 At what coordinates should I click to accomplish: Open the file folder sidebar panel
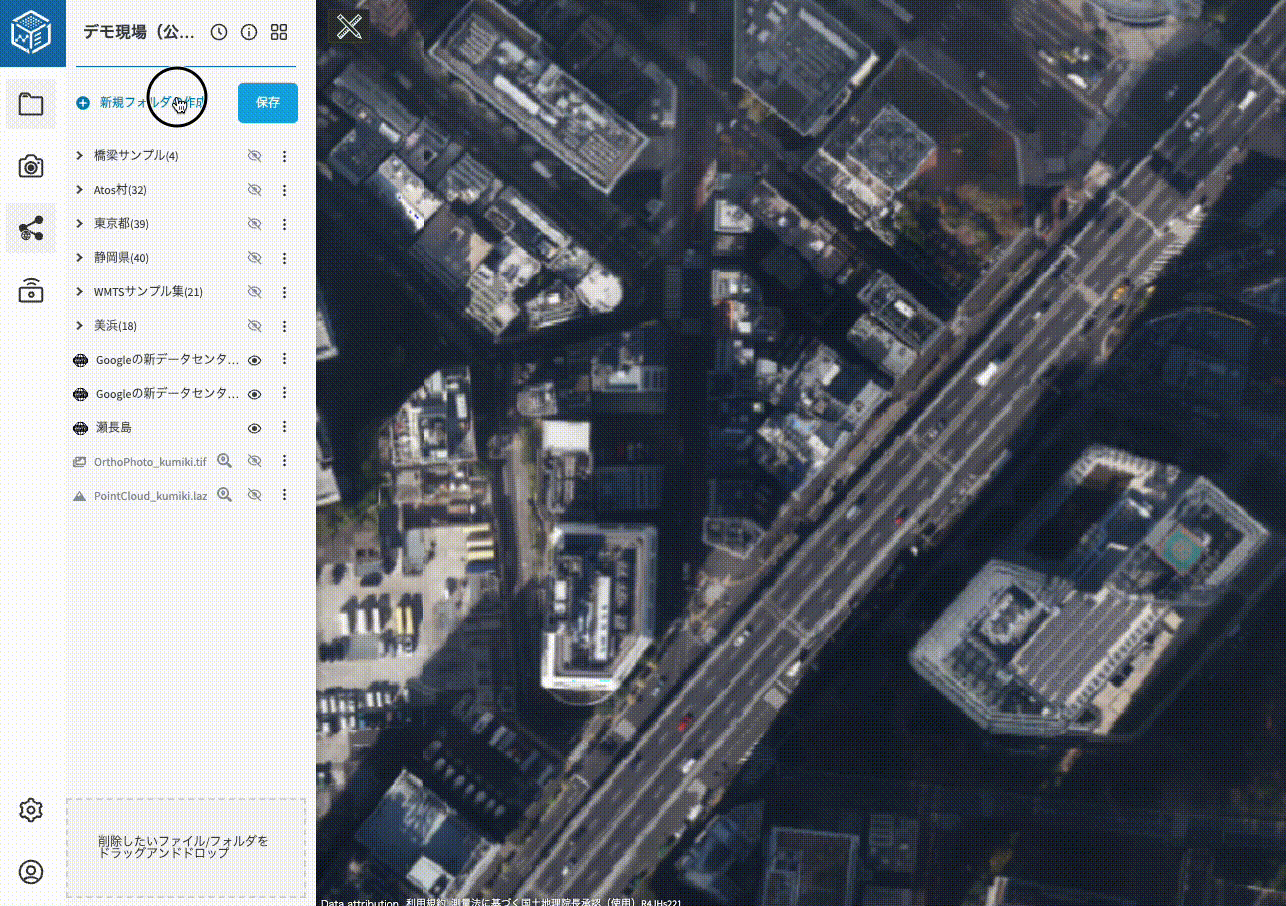coord(31,104)
